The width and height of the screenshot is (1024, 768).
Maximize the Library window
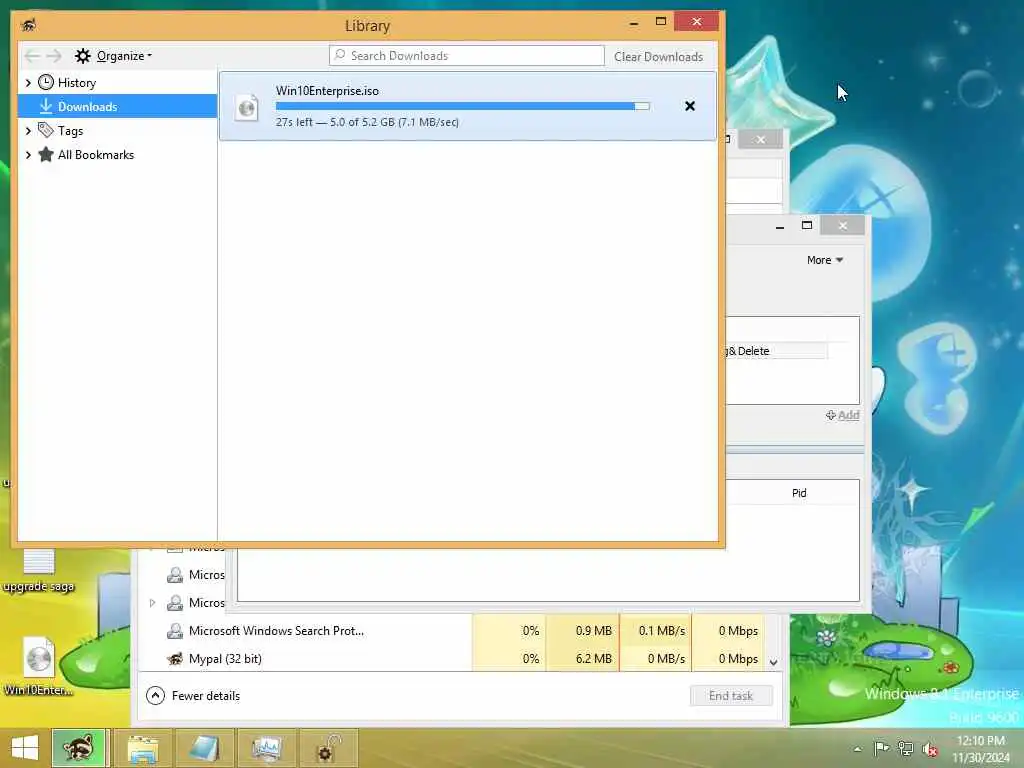[661, 22]
